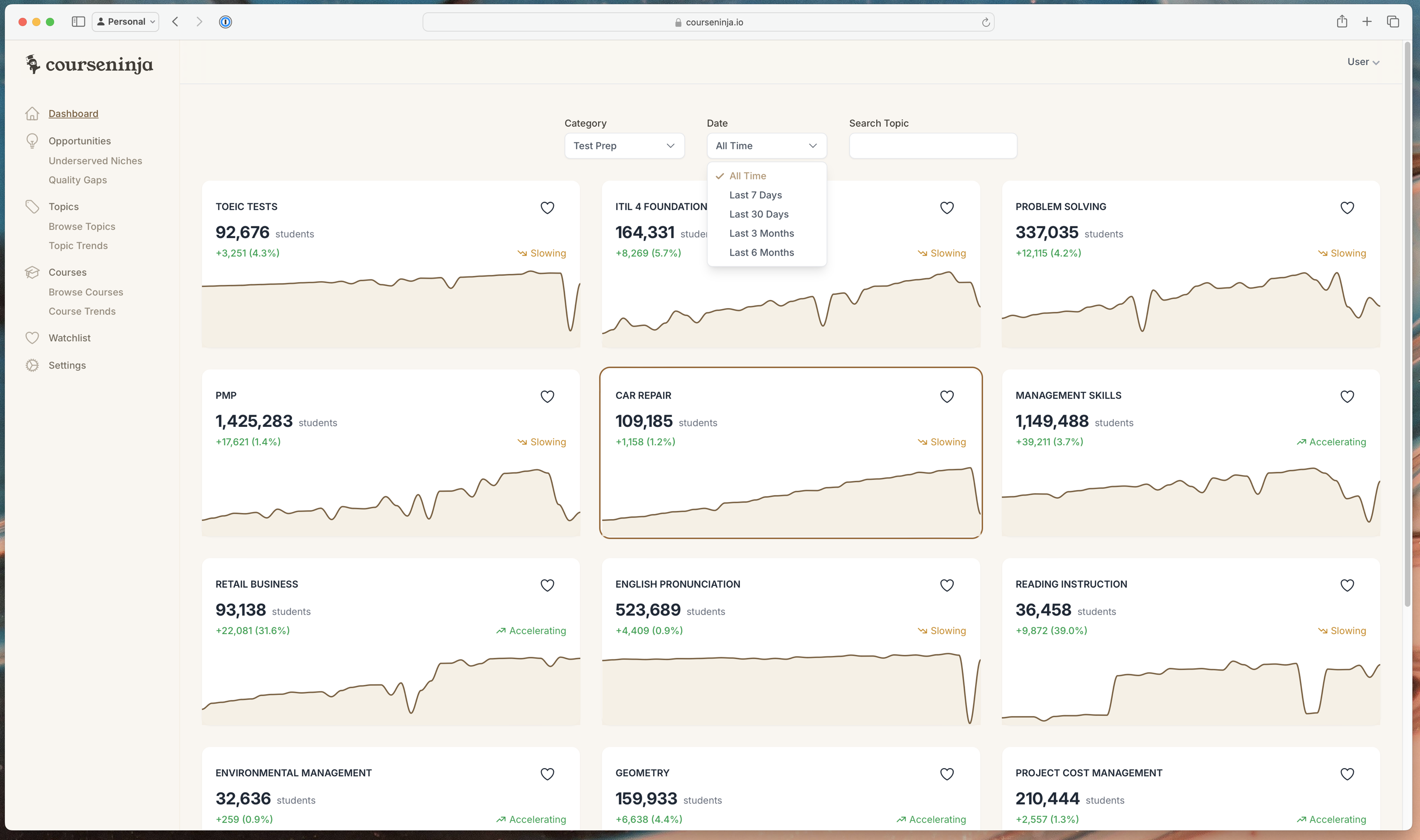
Task: Click the page vertical scrollbar
Action: click(1407, 324)
